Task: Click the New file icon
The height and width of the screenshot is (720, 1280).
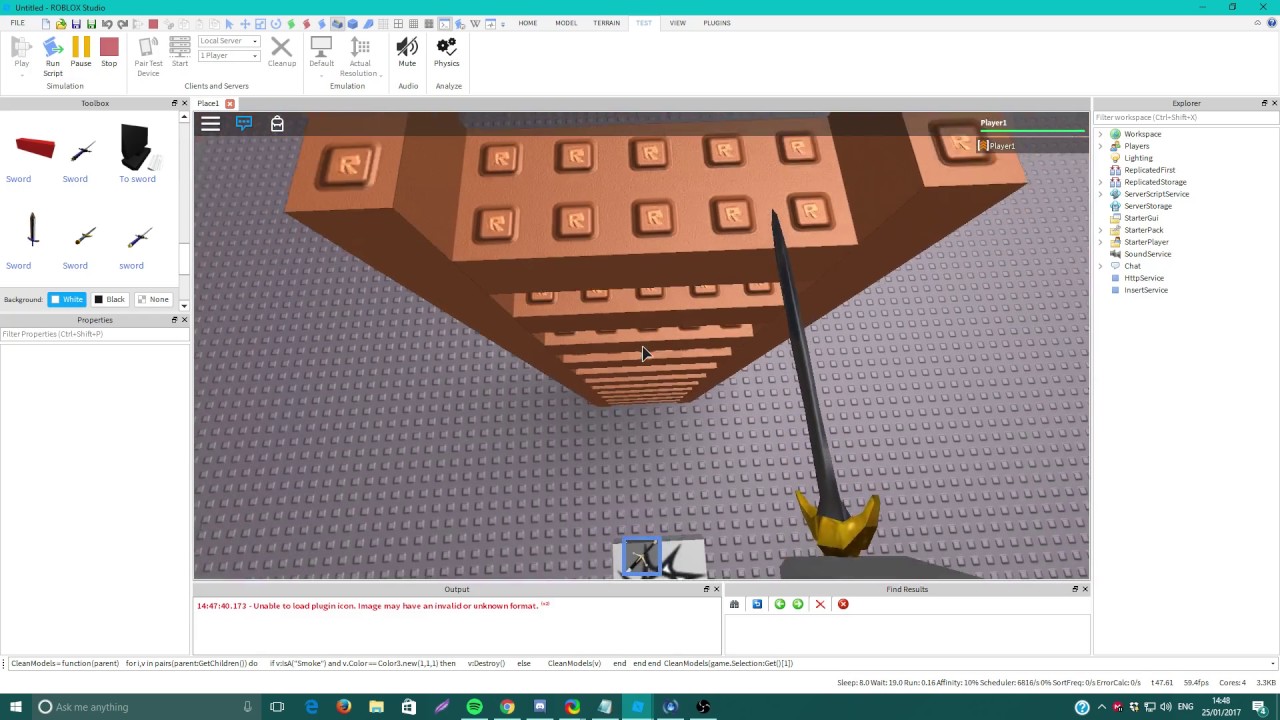Action: (x=46, y=24)
